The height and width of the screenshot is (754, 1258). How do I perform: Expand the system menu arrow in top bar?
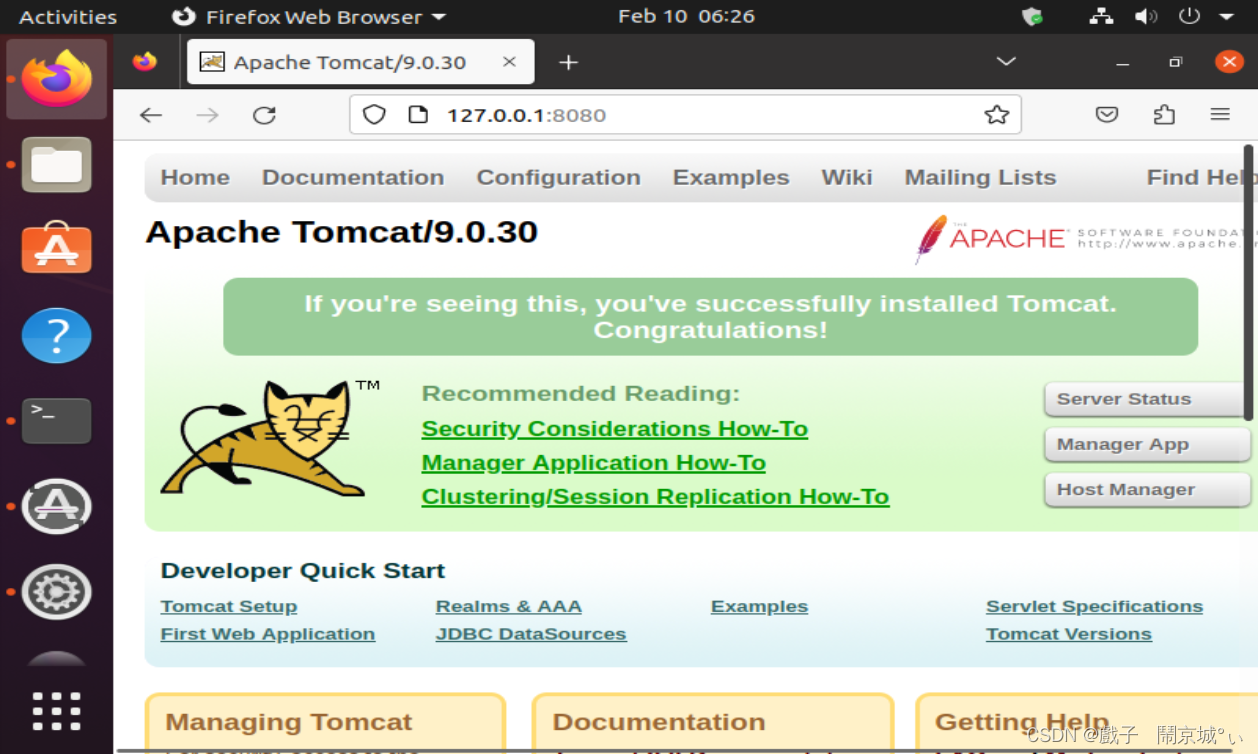coord(1227,17)
